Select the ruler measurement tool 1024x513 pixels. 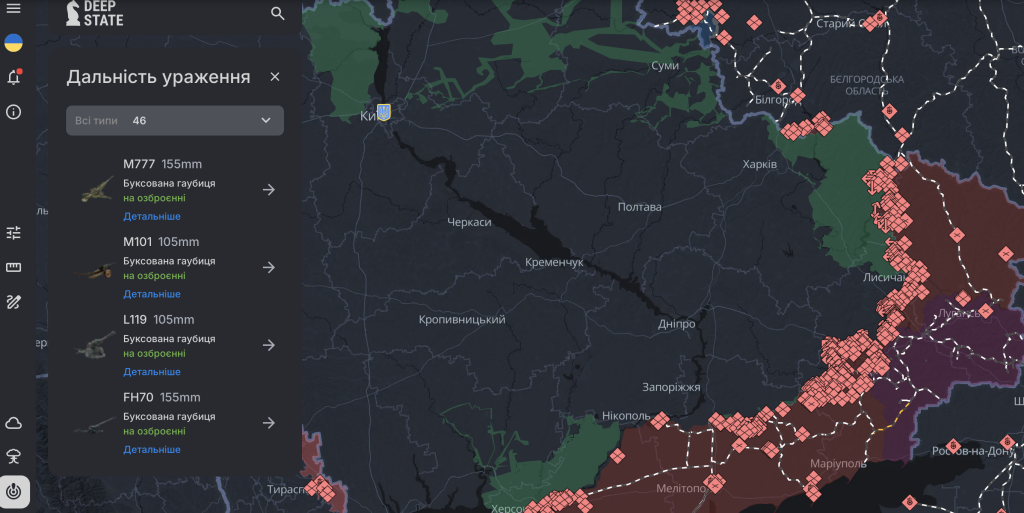coord(14,267)
